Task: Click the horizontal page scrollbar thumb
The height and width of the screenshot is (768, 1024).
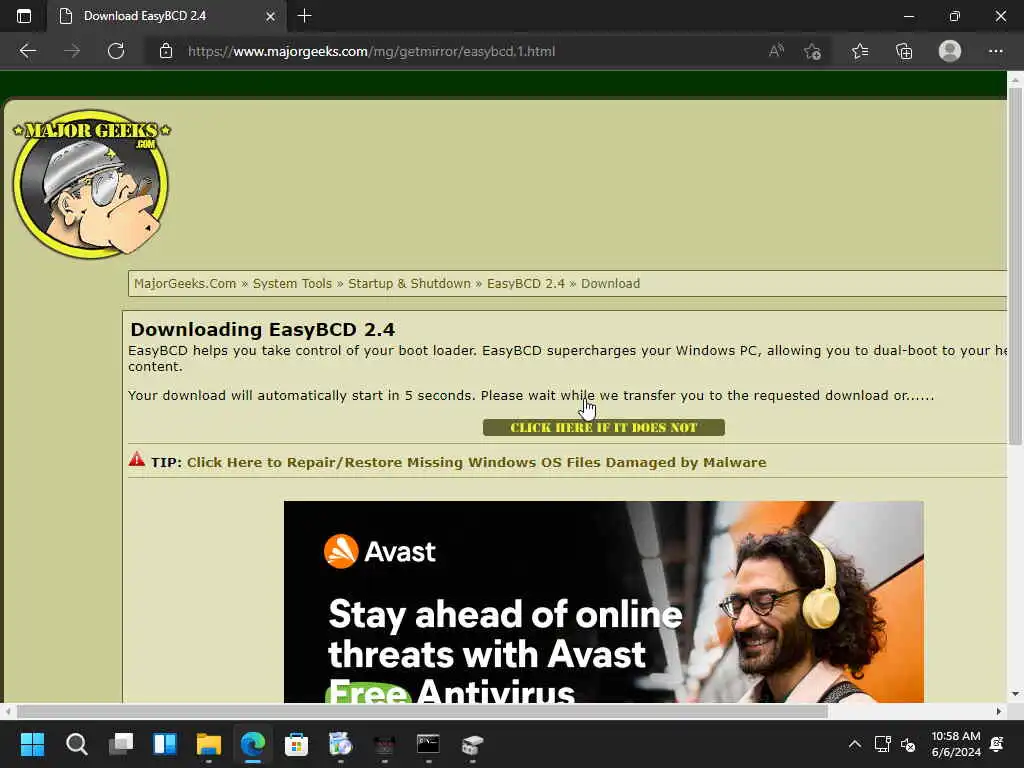Action: pos(422,711)
